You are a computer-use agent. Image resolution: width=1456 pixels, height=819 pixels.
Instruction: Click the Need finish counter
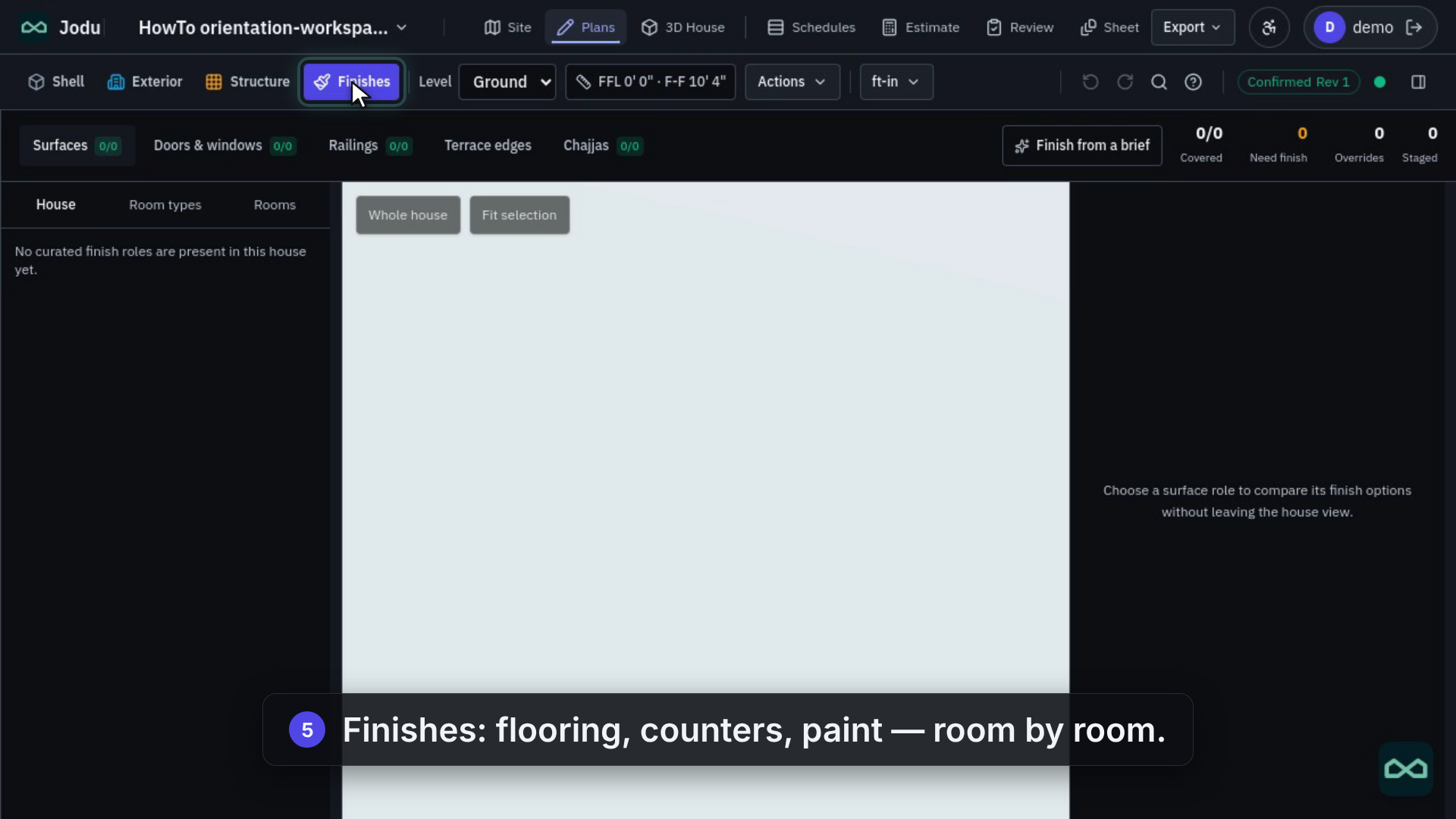1278,144
